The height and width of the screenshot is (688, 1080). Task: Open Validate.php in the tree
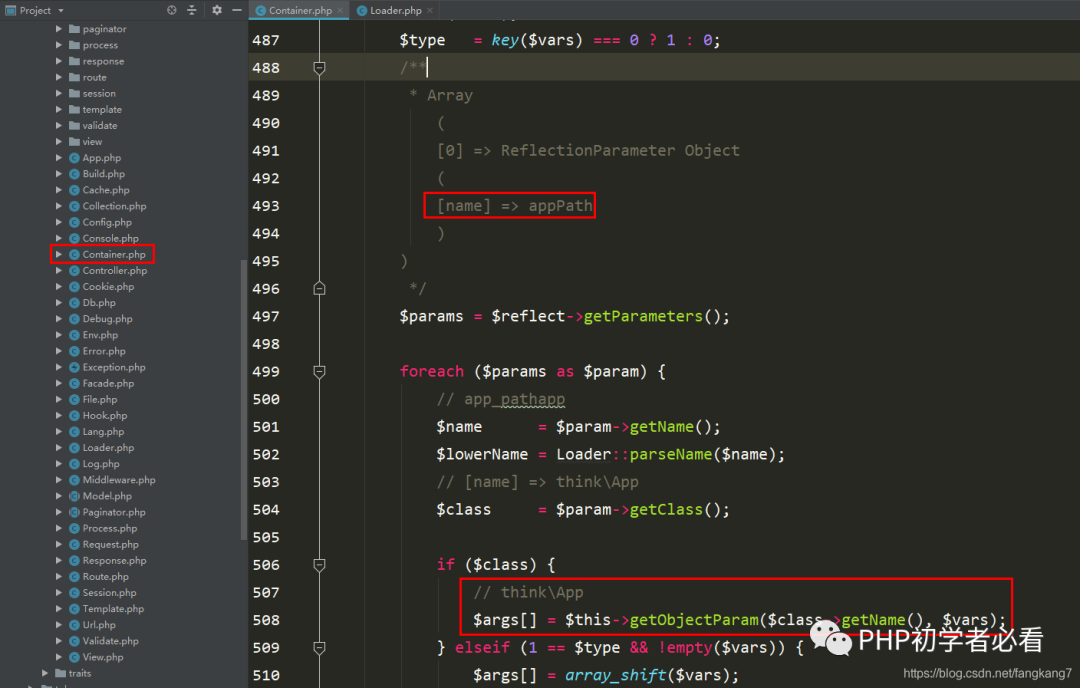[110, 640]
